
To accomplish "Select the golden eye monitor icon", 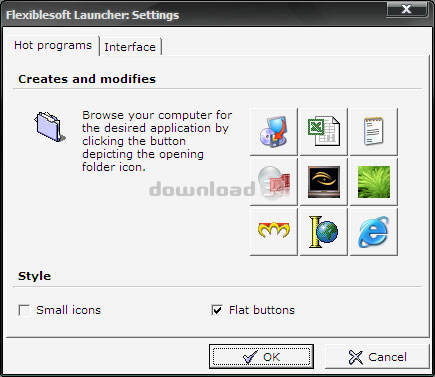I will [x=324, y=182].
